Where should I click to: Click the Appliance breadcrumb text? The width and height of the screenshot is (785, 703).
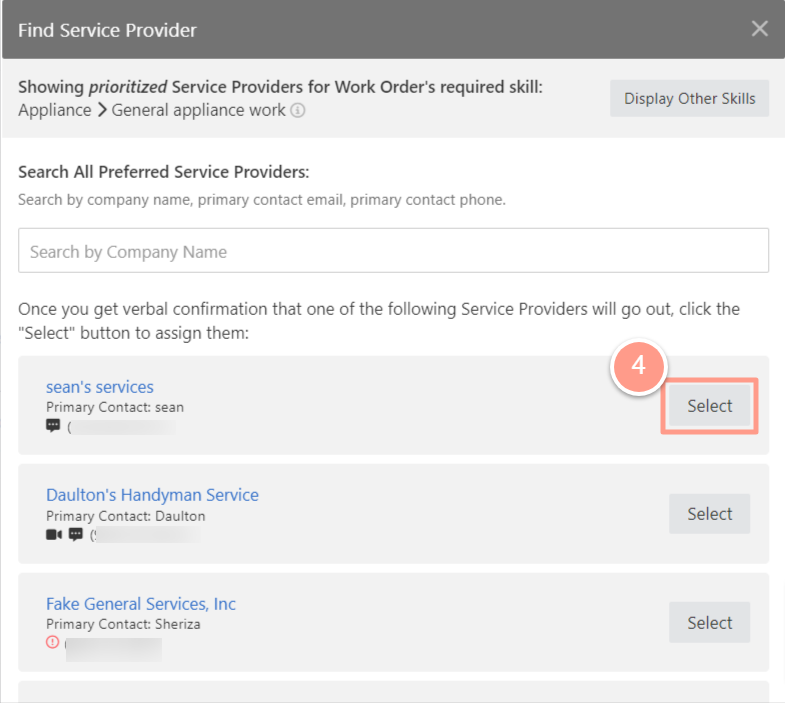55,110
